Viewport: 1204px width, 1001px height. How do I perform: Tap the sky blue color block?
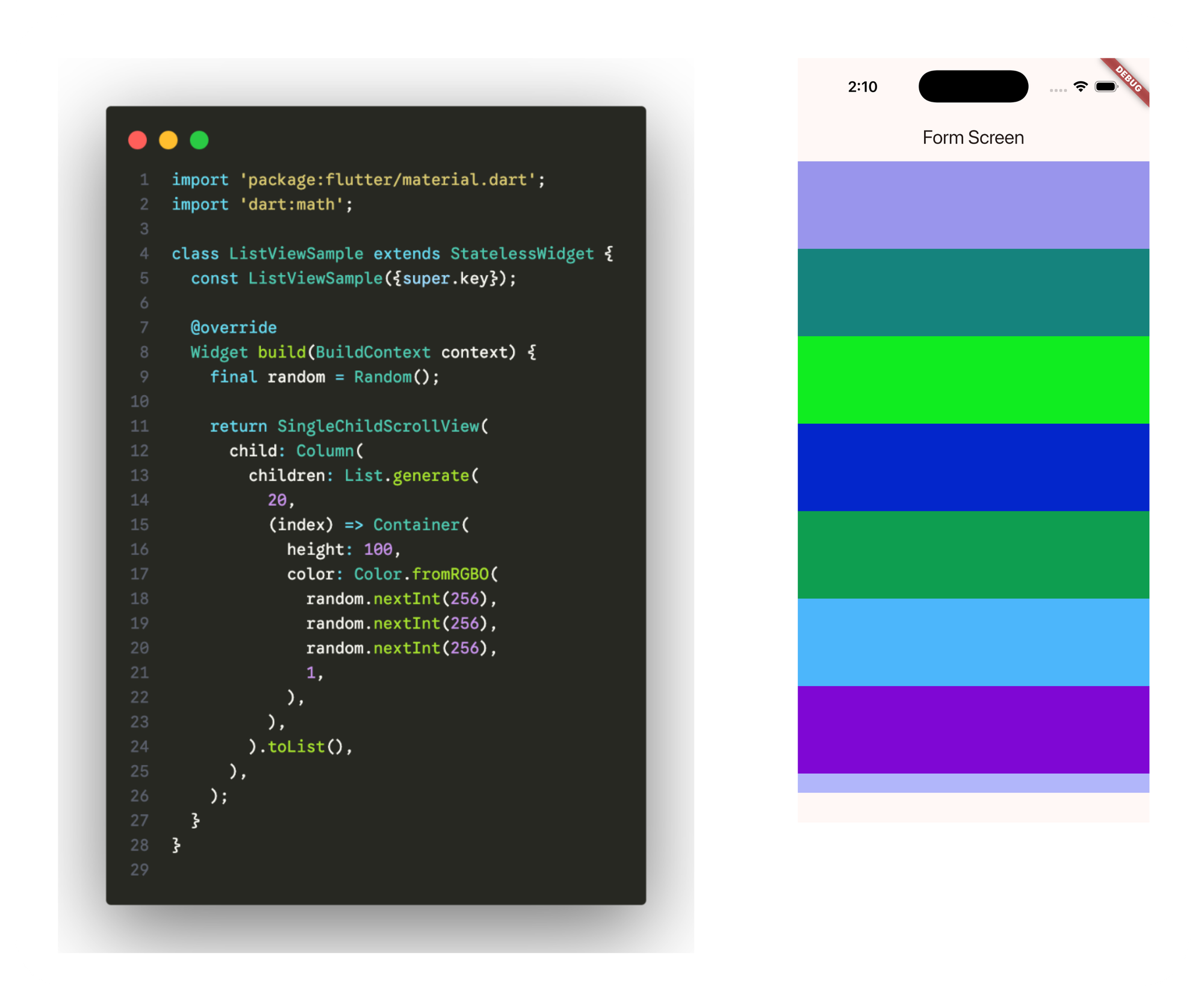point(973,642)
